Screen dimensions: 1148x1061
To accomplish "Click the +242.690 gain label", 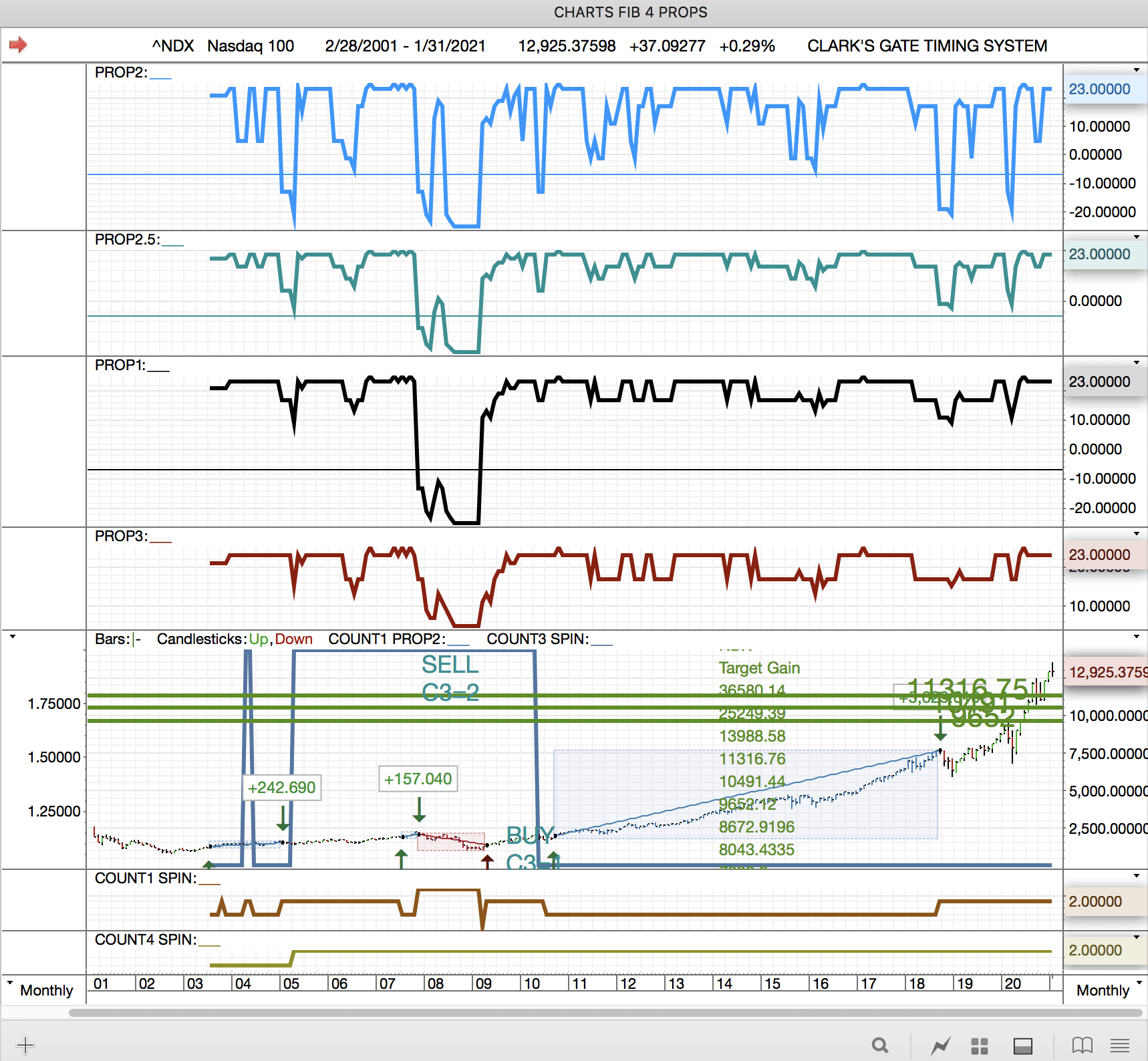I will (x=281, y=788).
